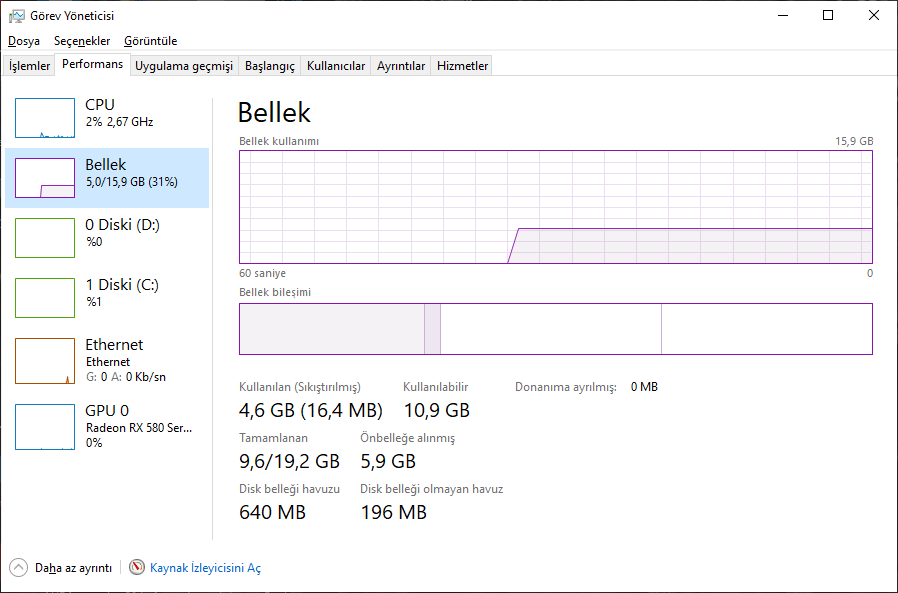Open the Ethernet performance graph
Screen dimensions: 898x593
tap(45, 361)
